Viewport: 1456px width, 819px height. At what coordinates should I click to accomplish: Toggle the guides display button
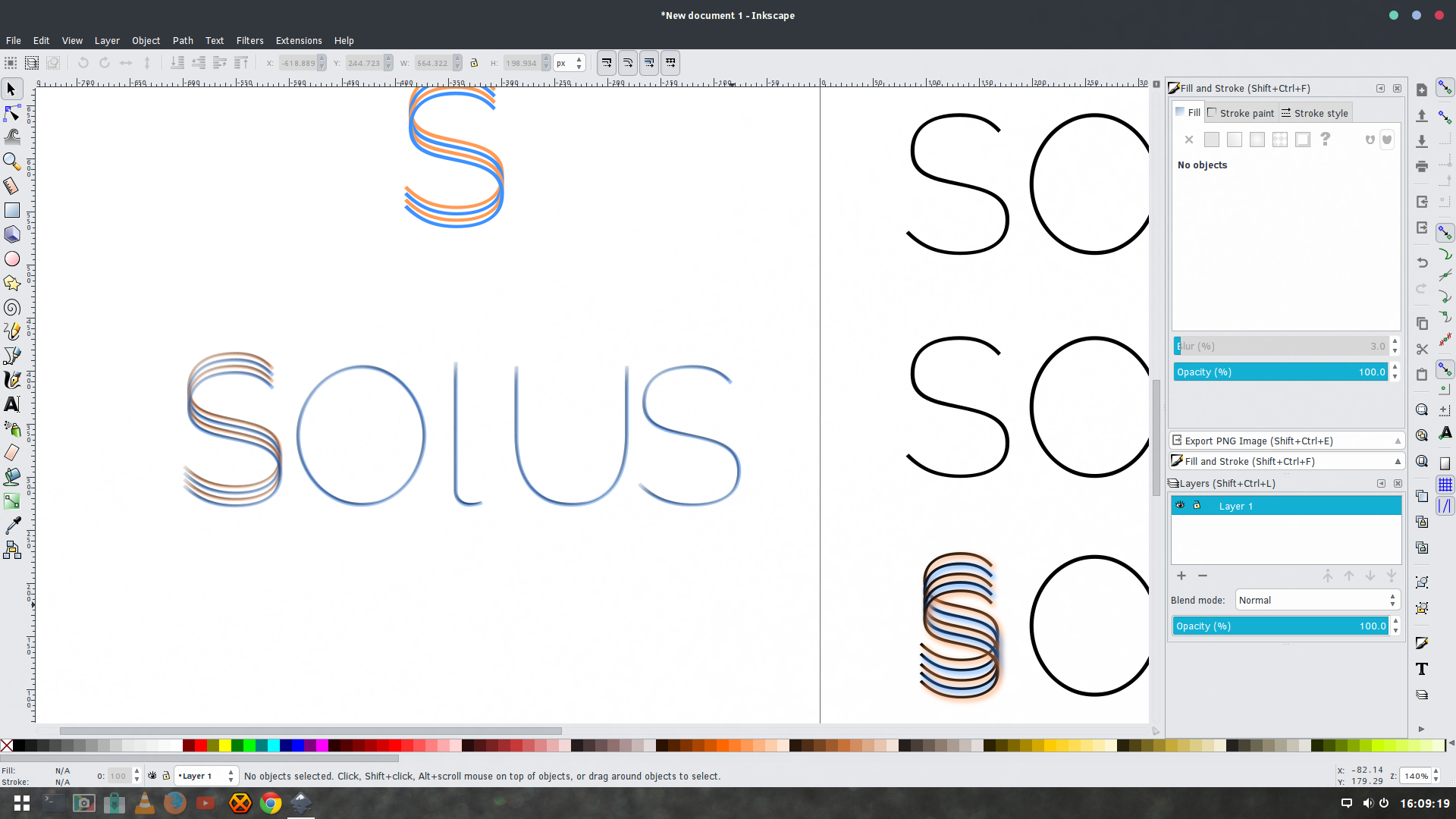[1445, 506]
